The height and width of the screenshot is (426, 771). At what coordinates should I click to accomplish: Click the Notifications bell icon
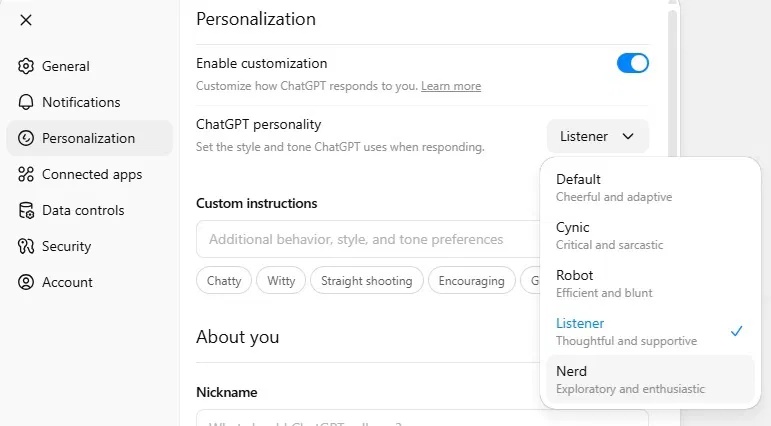coord(26,102)
